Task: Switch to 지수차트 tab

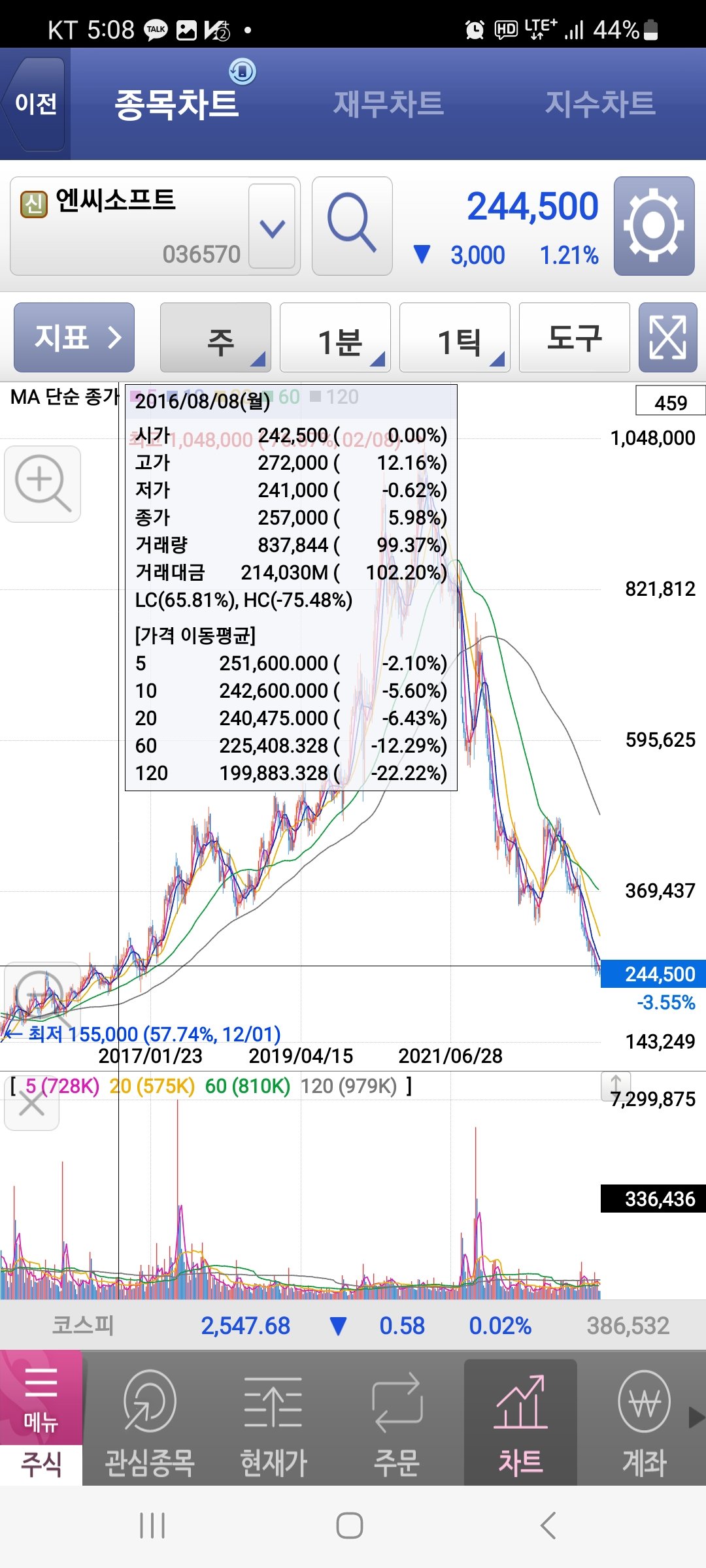Action: click(x=600, y=104)
